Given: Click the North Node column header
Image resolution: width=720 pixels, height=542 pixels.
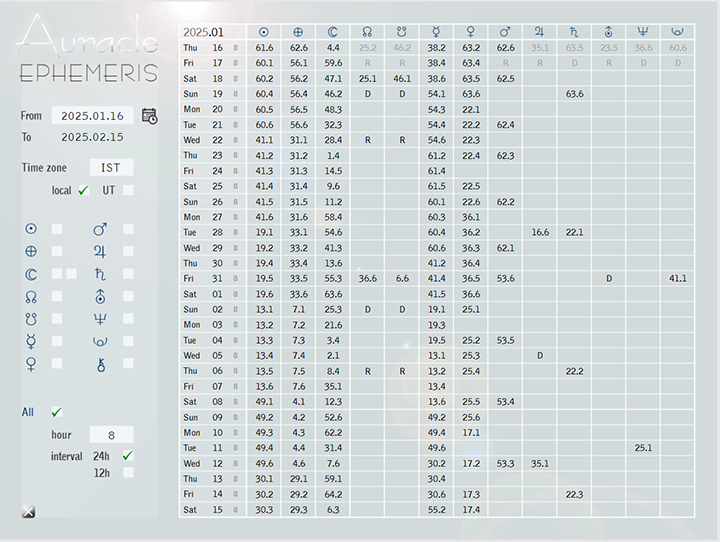Looking at the screenshot, I should click(x=367, y=32).
